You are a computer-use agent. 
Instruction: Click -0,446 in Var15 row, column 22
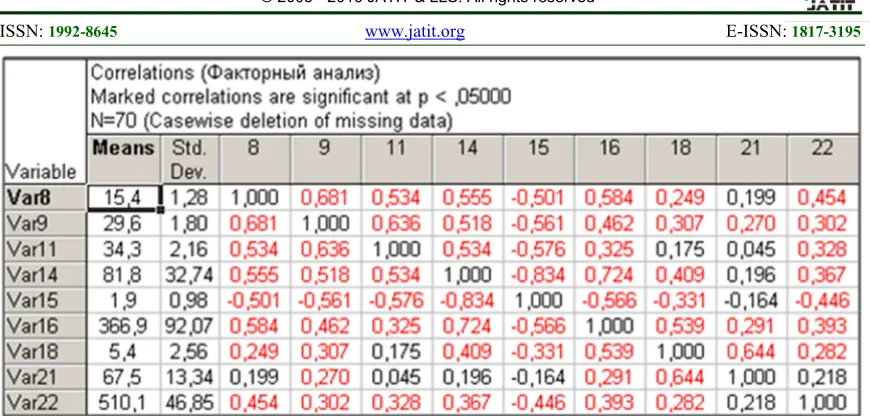pyautogui.click(x=822, y=300)
